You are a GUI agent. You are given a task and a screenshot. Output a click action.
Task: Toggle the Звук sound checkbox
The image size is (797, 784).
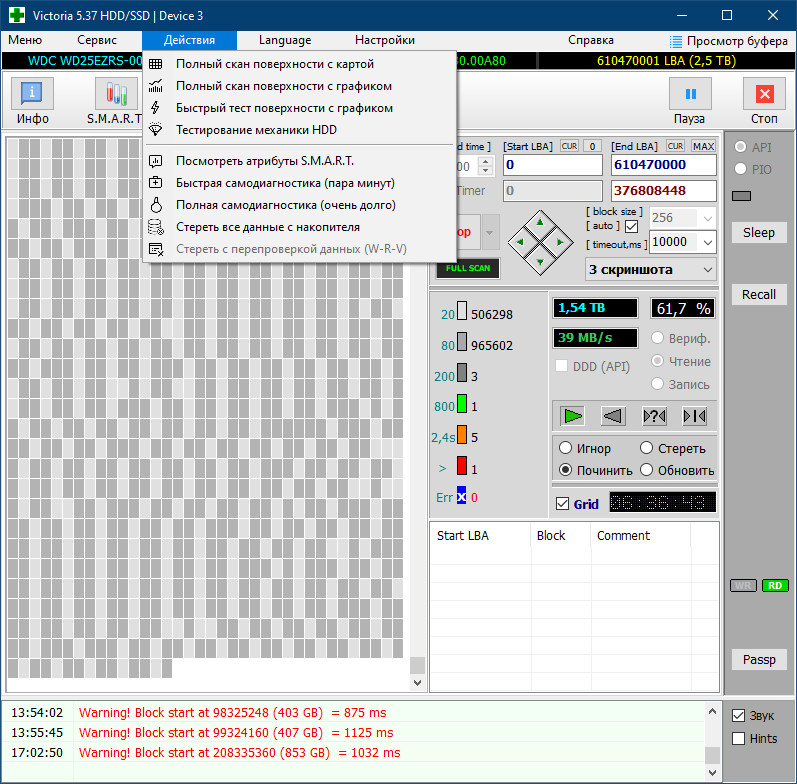click(x=739, y=716)
